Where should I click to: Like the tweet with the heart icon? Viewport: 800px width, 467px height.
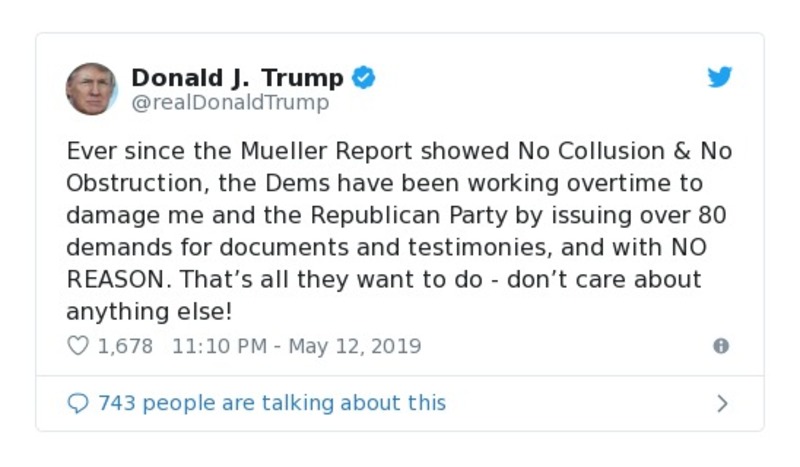coord(78,346)
